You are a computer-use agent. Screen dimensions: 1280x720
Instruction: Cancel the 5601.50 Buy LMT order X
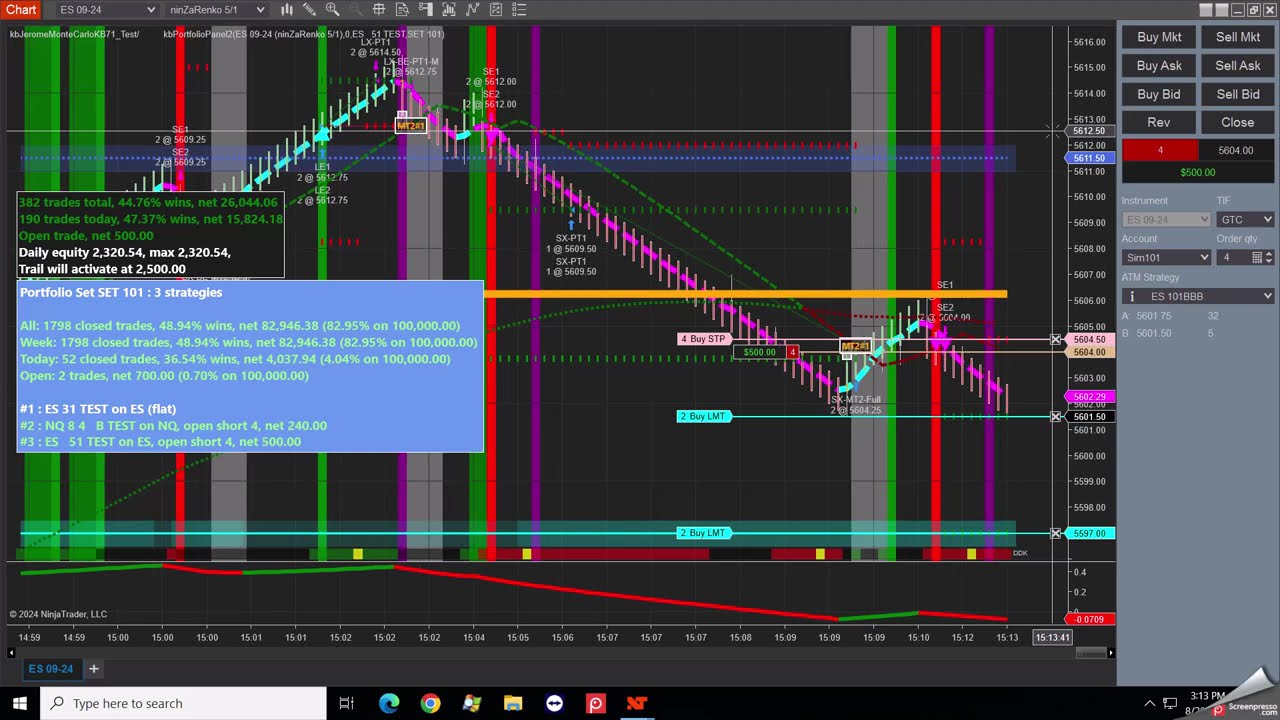tap(1056, 416)
